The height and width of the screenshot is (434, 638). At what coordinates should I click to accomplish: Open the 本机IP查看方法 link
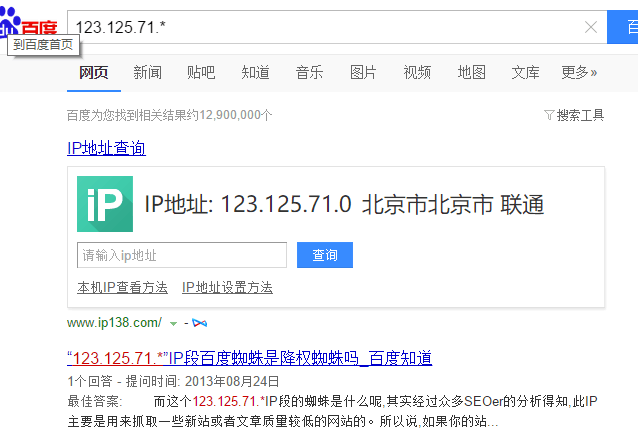pyautogui.click(x=122, y=288)
